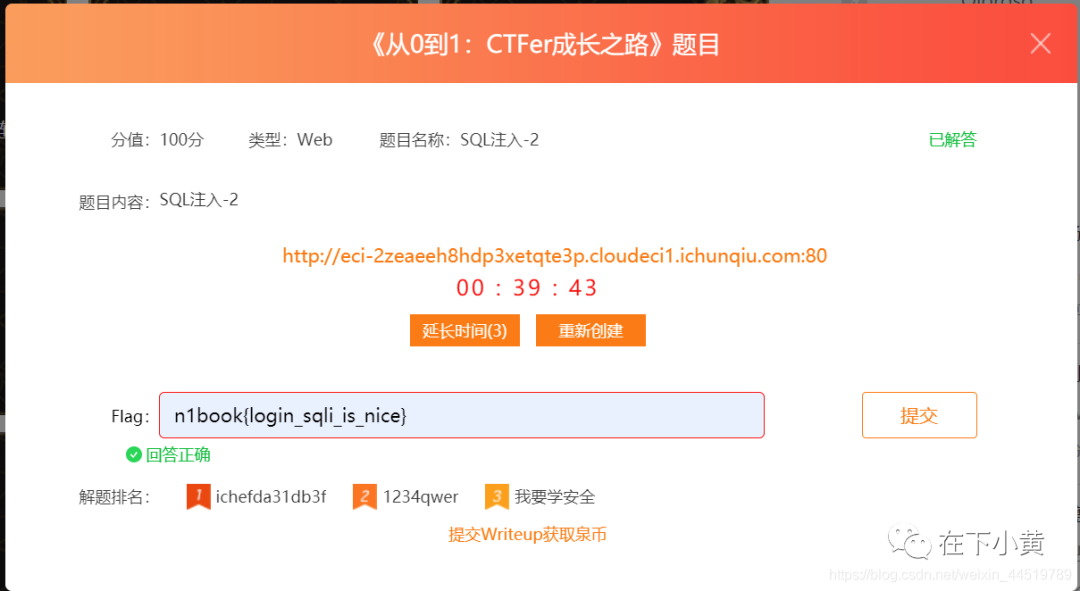The height and width of the screenshot is (591, 1080).
Task: Click the WeChat logo in the watermark
Action: (x=909, y=541)
